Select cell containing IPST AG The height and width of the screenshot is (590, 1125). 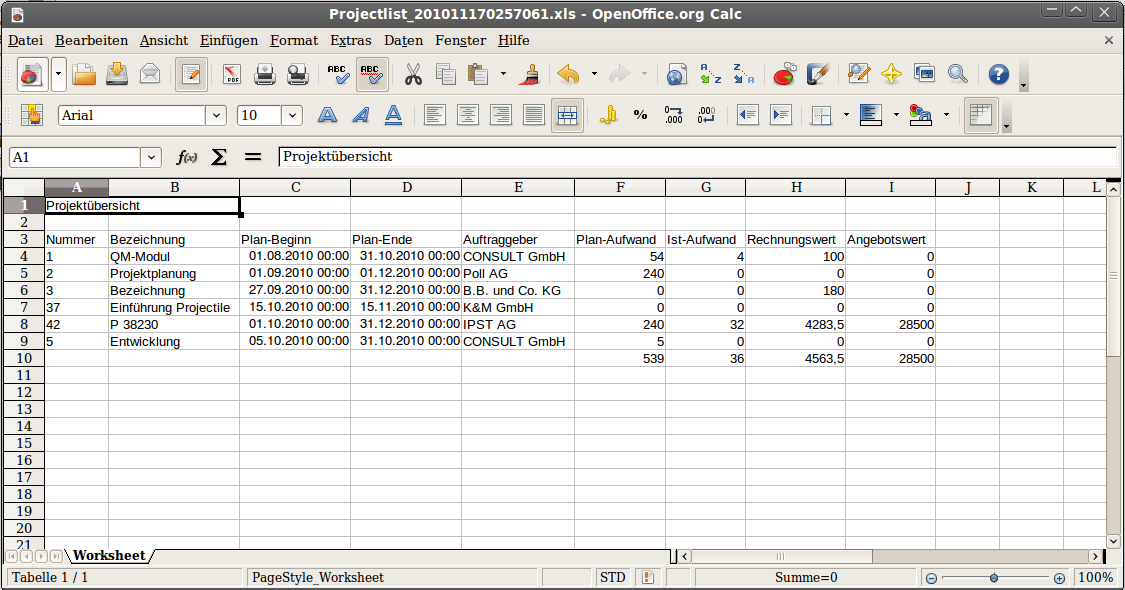coord(517,324)
